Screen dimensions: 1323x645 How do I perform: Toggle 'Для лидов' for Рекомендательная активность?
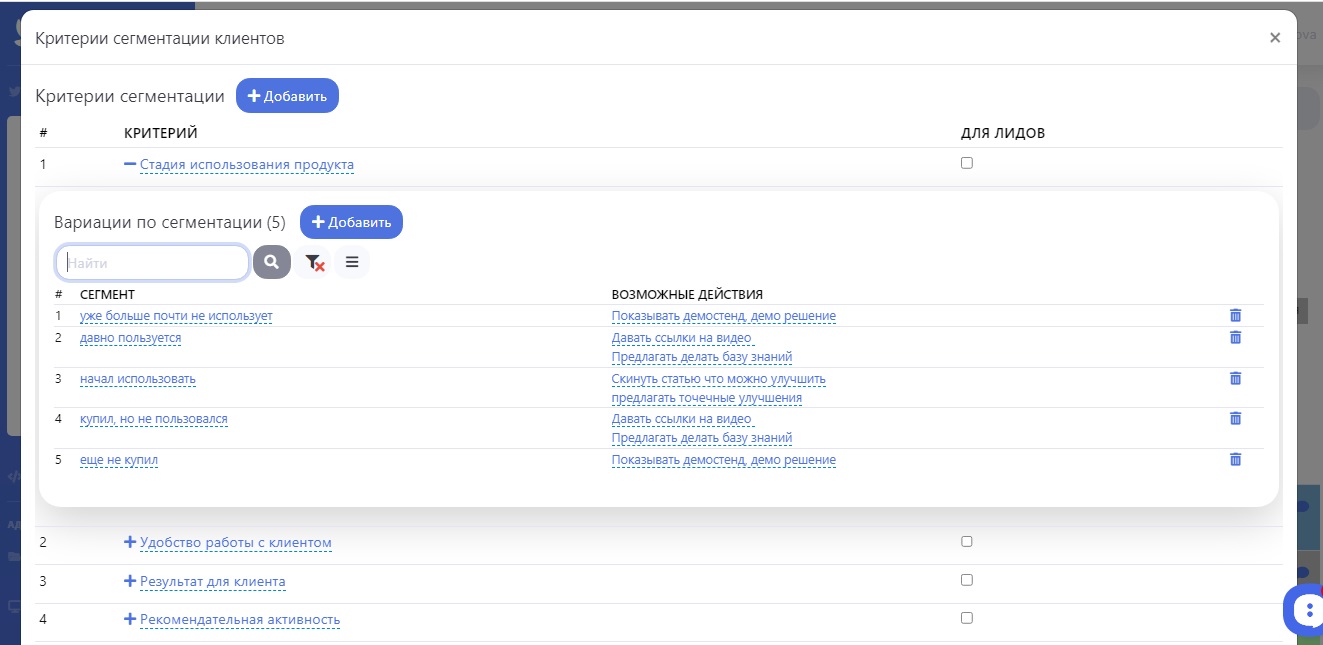click(x=966, y=617)
